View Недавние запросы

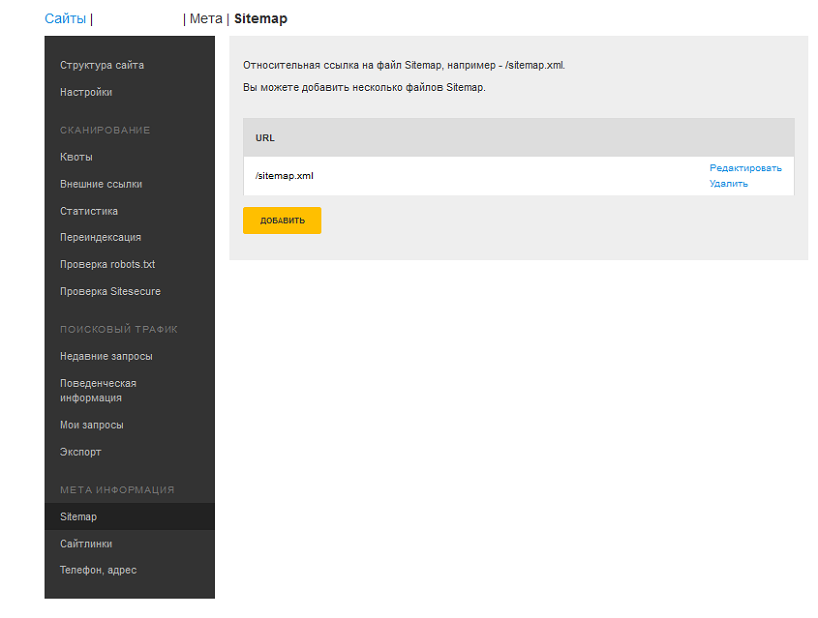point(106,356)
